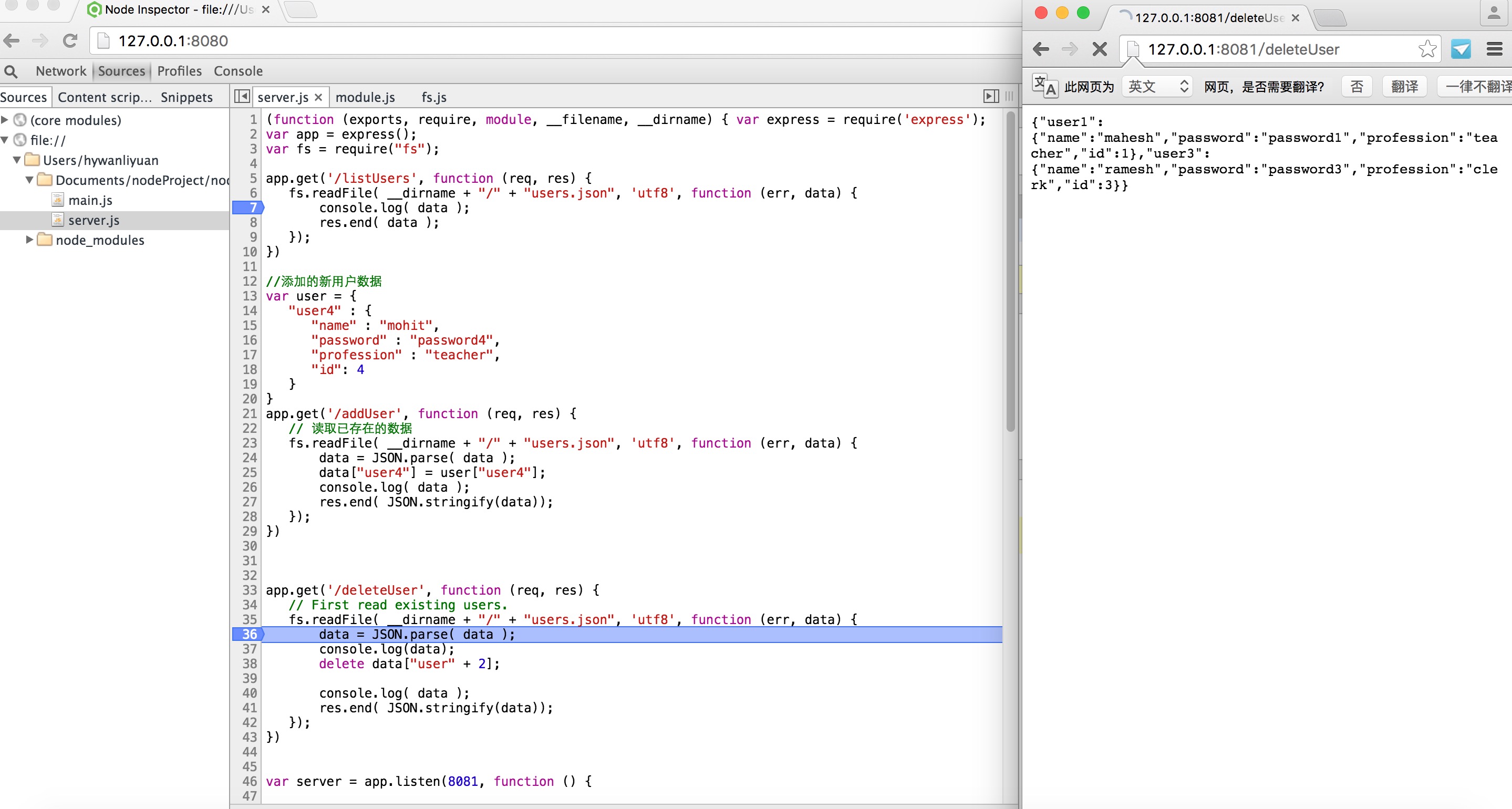Click the forward arrow in Node Inspector window

click(40, 40)
